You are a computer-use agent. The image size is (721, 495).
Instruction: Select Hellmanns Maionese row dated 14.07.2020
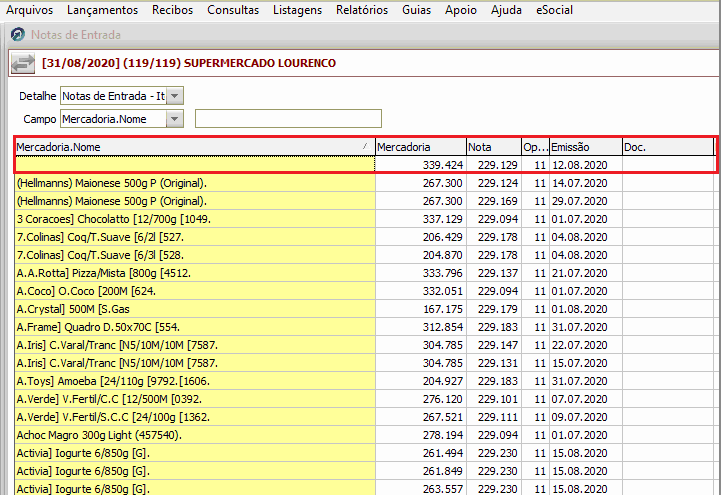(x=364, y=183)
